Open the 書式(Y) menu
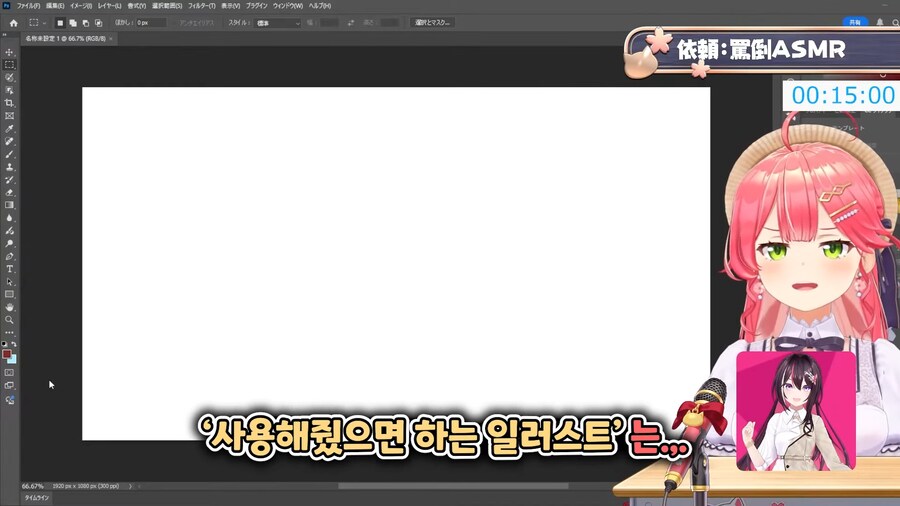Image resolution: width=900 pixels, height=506 pixels. click(x=137, y=6)
